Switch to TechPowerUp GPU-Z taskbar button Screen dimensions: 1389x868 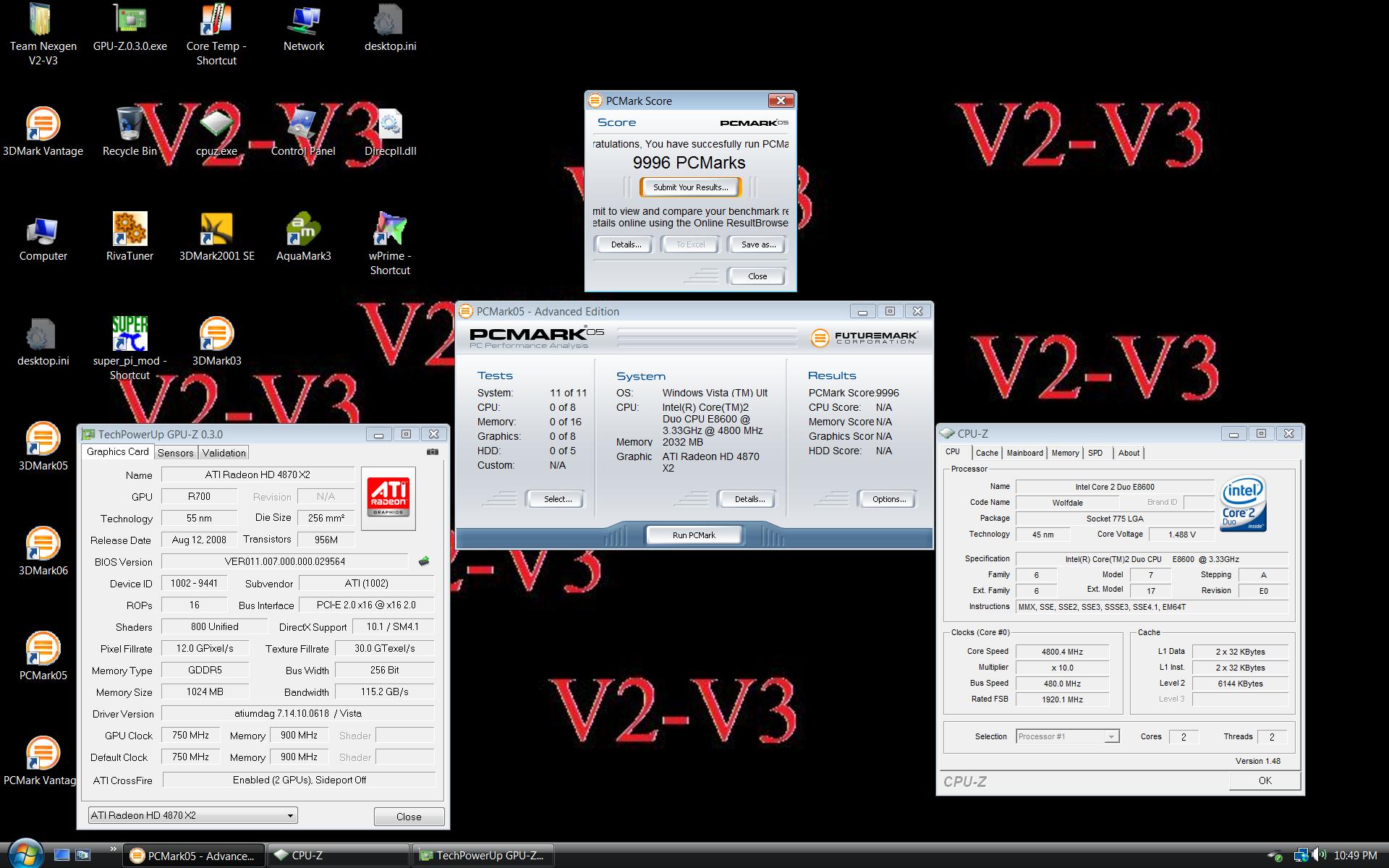tap(484, 855)
